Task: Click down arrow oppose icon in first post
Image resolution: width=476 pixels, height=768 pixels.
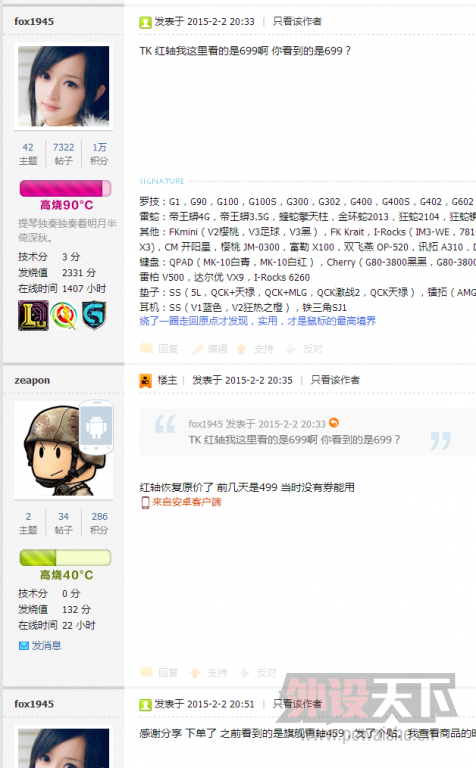Action: click(290, 349)
